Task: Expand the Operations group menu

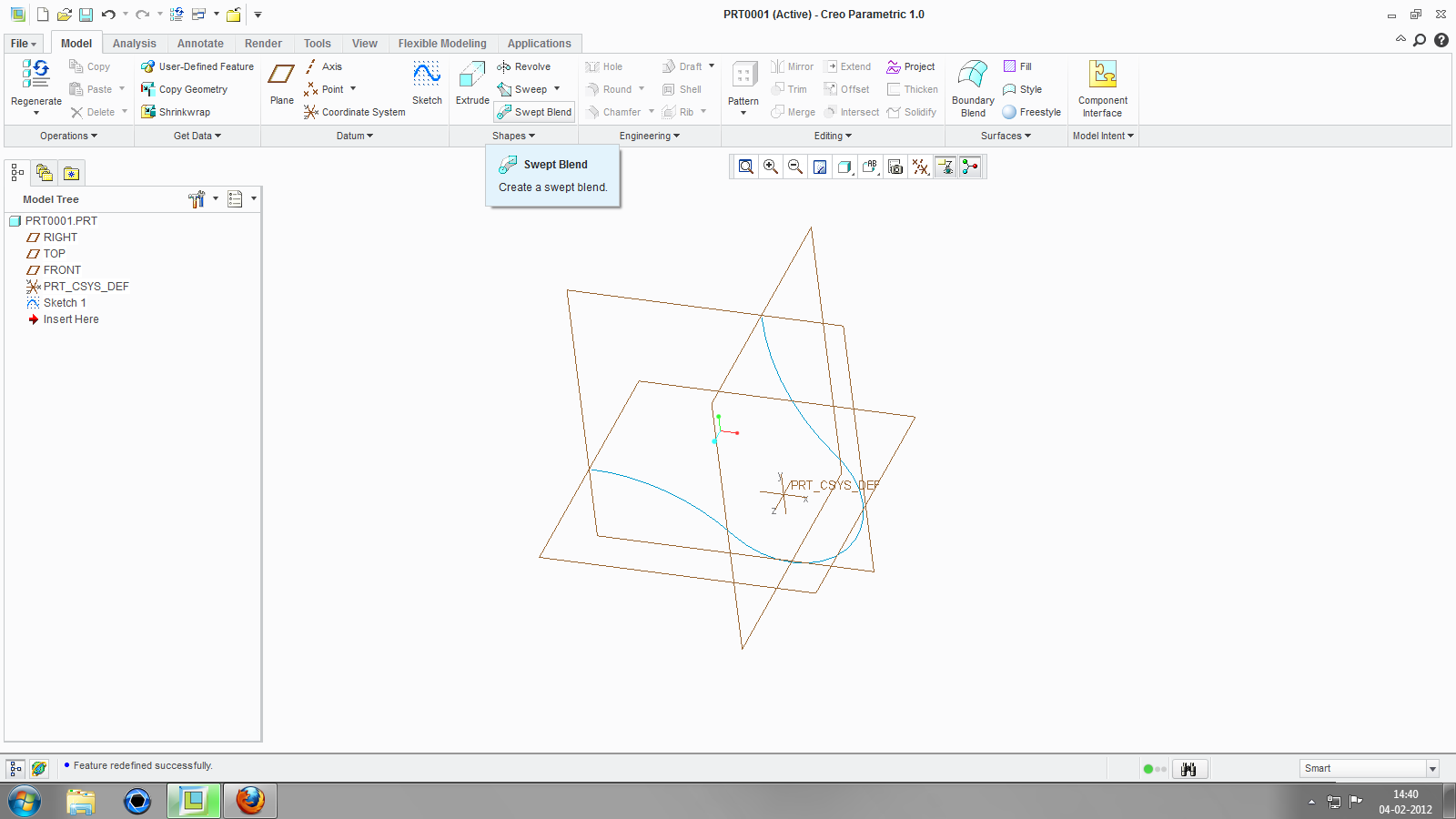Action: 68,136
